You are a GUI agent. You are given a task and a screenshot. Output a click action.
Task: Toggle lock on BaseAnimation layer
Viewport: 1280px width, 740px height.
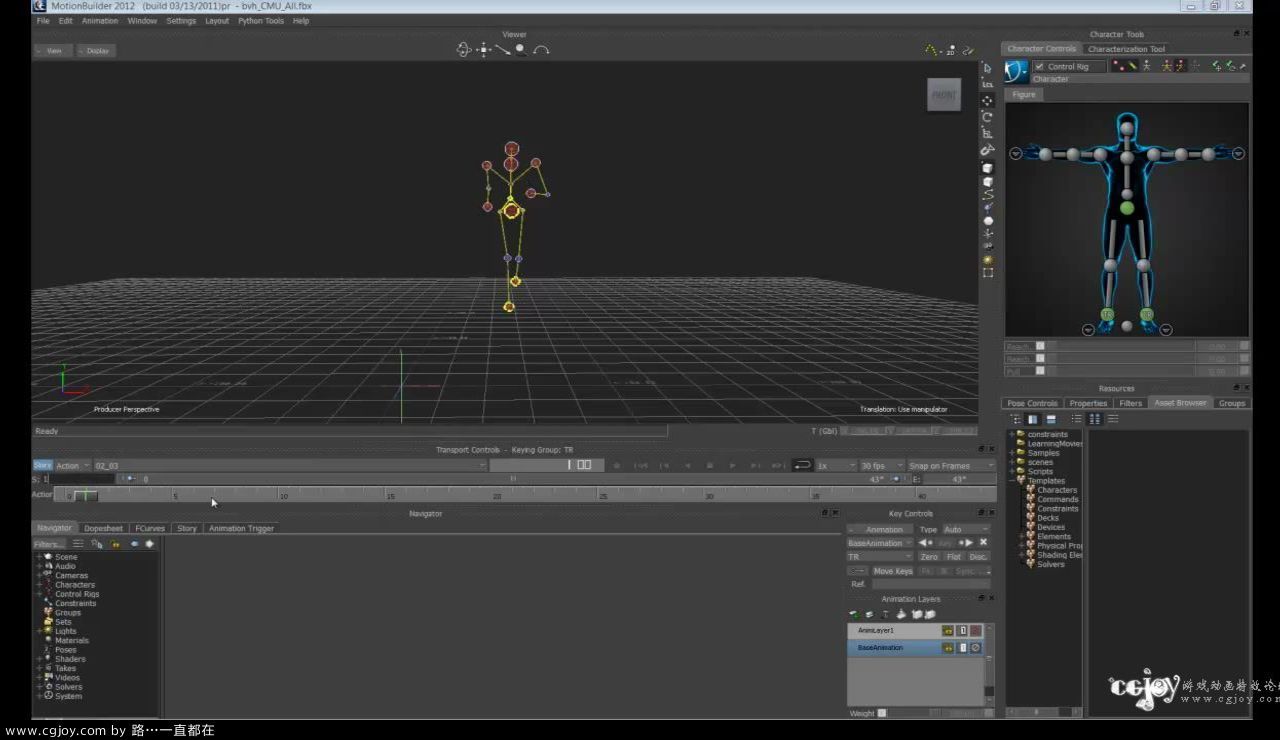947,648
